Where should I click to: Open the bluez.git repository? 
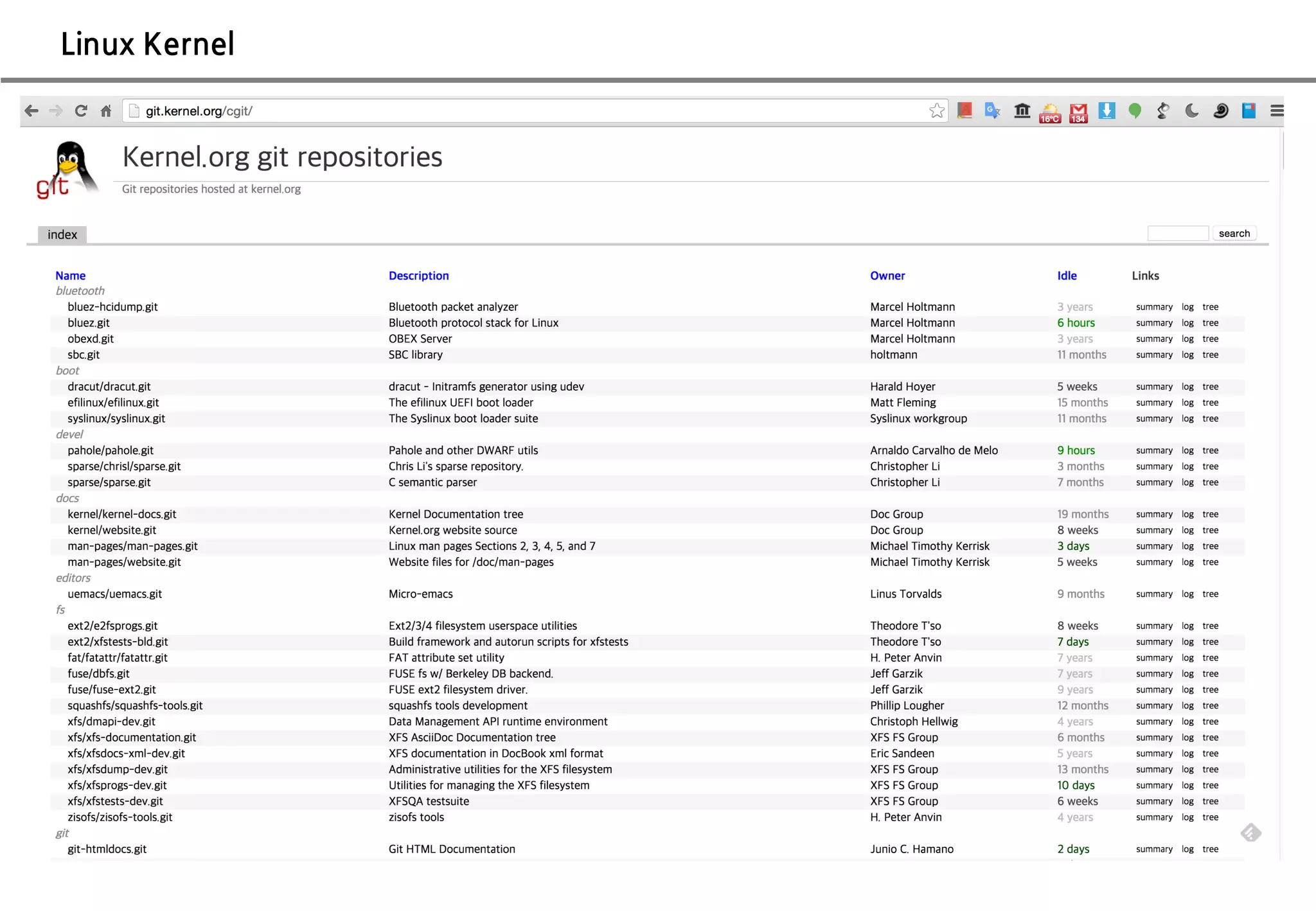click(89, 323)
